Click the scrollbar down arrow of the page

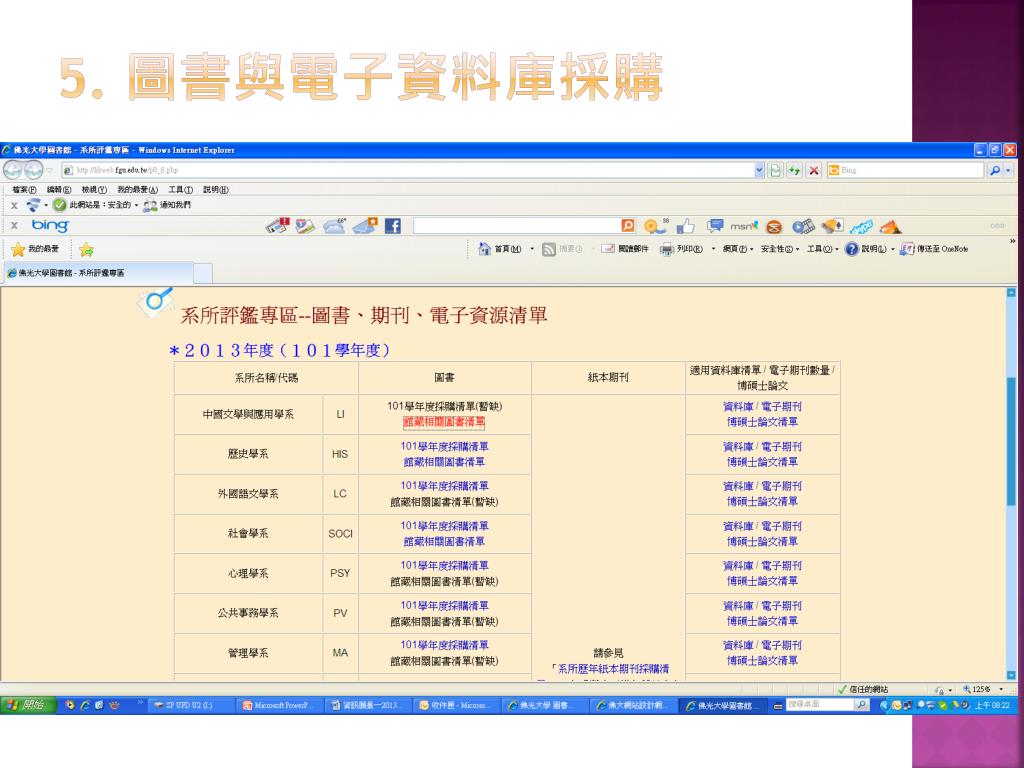click(x=1011, y=675)
